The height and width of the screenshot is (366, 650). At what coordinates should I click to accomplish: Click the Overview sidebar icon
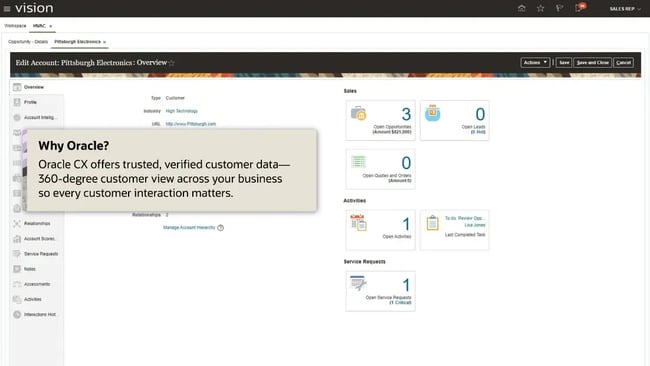(17, 87)
